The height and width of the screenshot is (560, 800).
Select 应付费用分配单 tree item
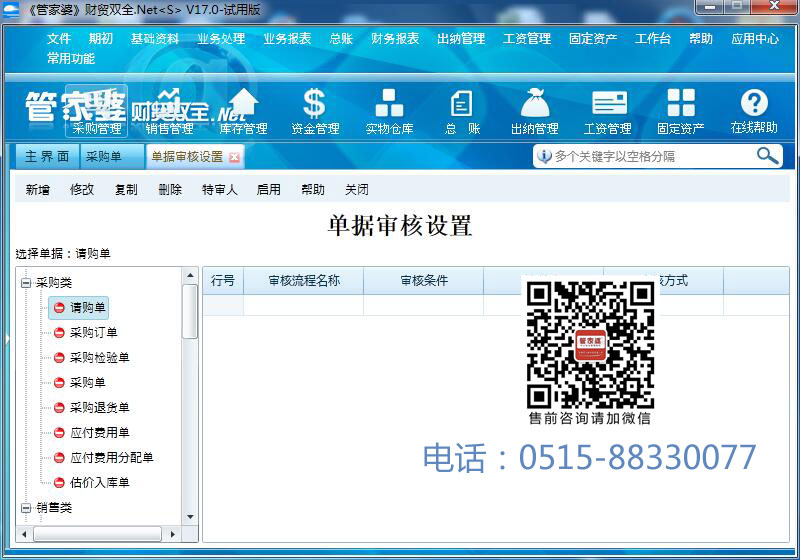(x=111, y=457)
